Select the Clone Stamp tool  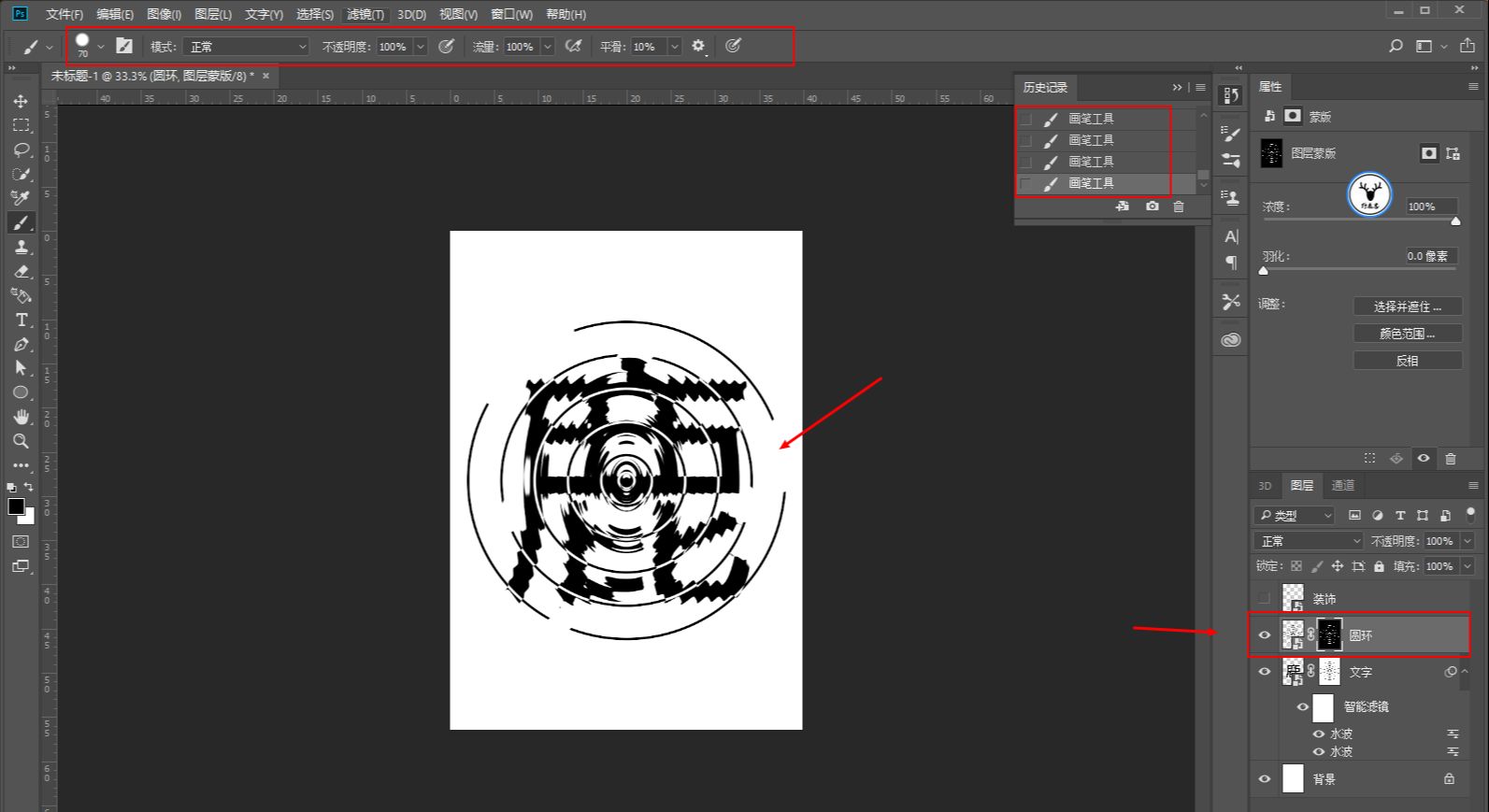21,247
